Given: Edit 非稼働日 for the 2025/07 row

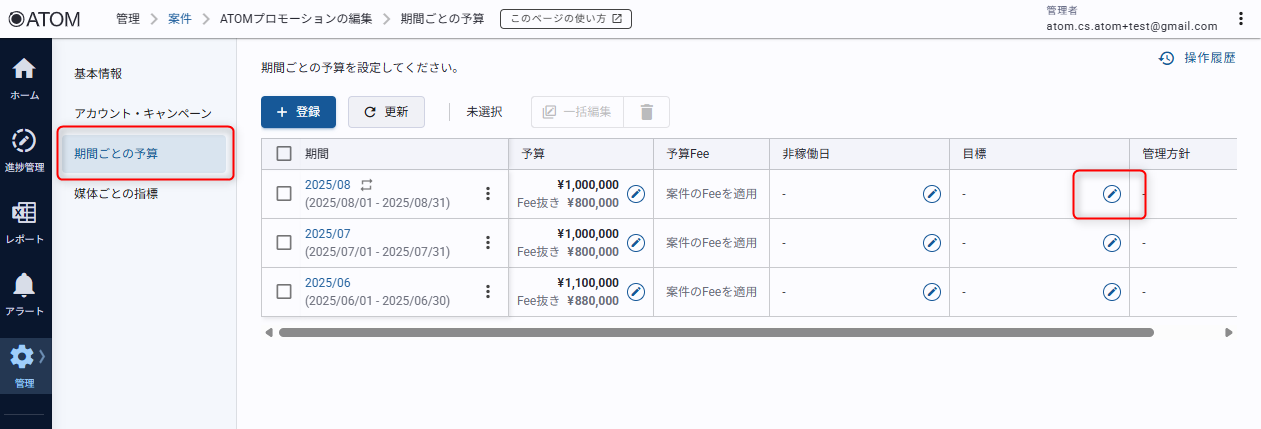Looking at the screenshot, I should point(932,242).
